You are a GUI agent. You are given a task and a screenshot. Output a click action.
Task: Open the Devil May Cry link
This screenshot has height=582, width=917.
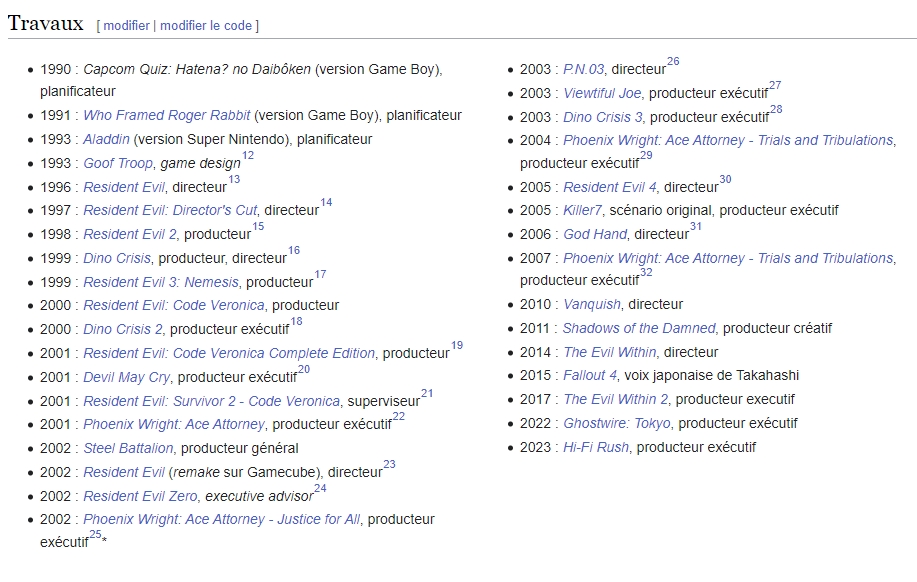[126, 377]
